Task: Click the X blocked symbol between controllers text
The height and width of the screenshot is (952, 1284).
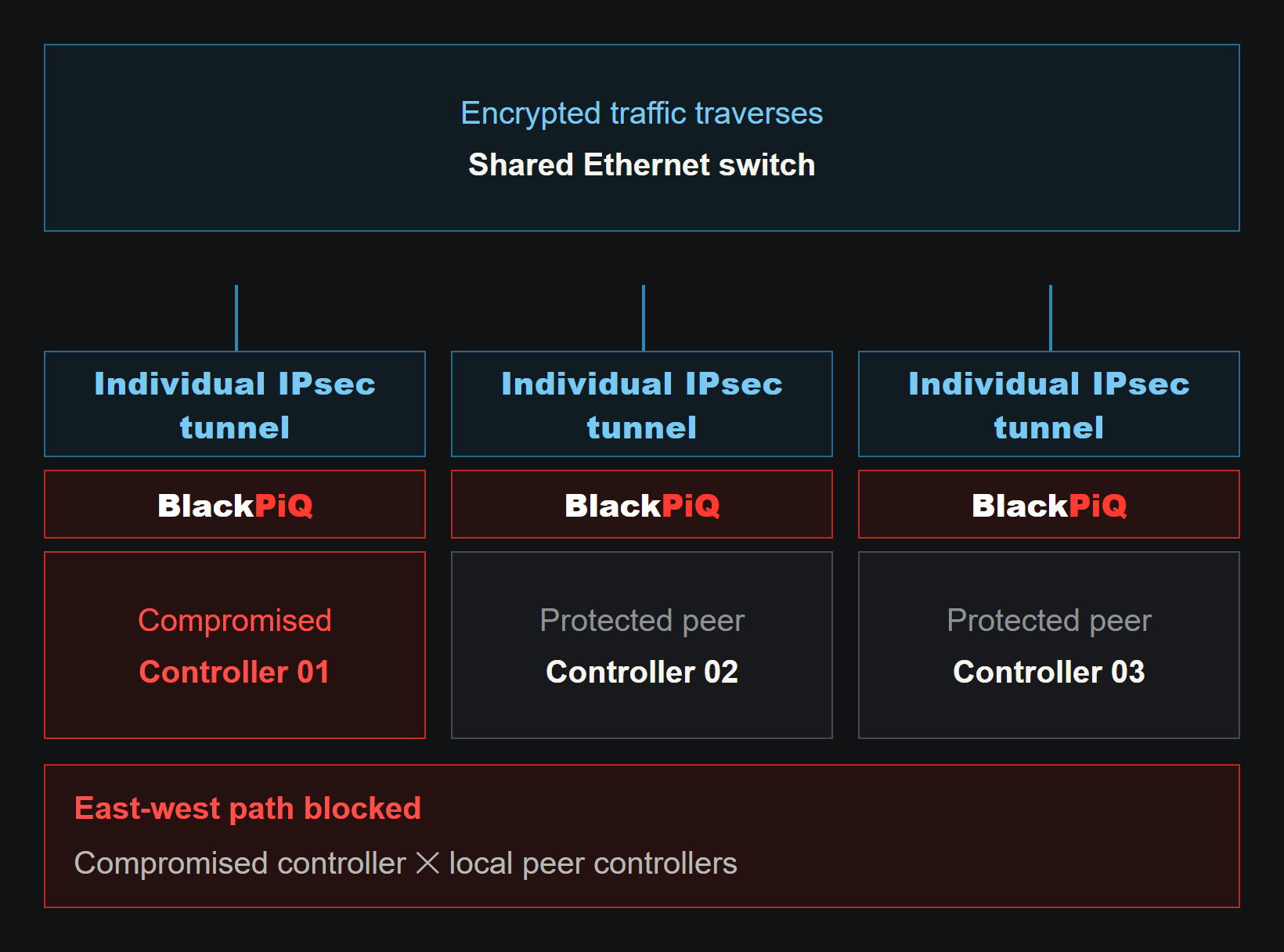Action: pyautogui.click(x=427, y=864)
